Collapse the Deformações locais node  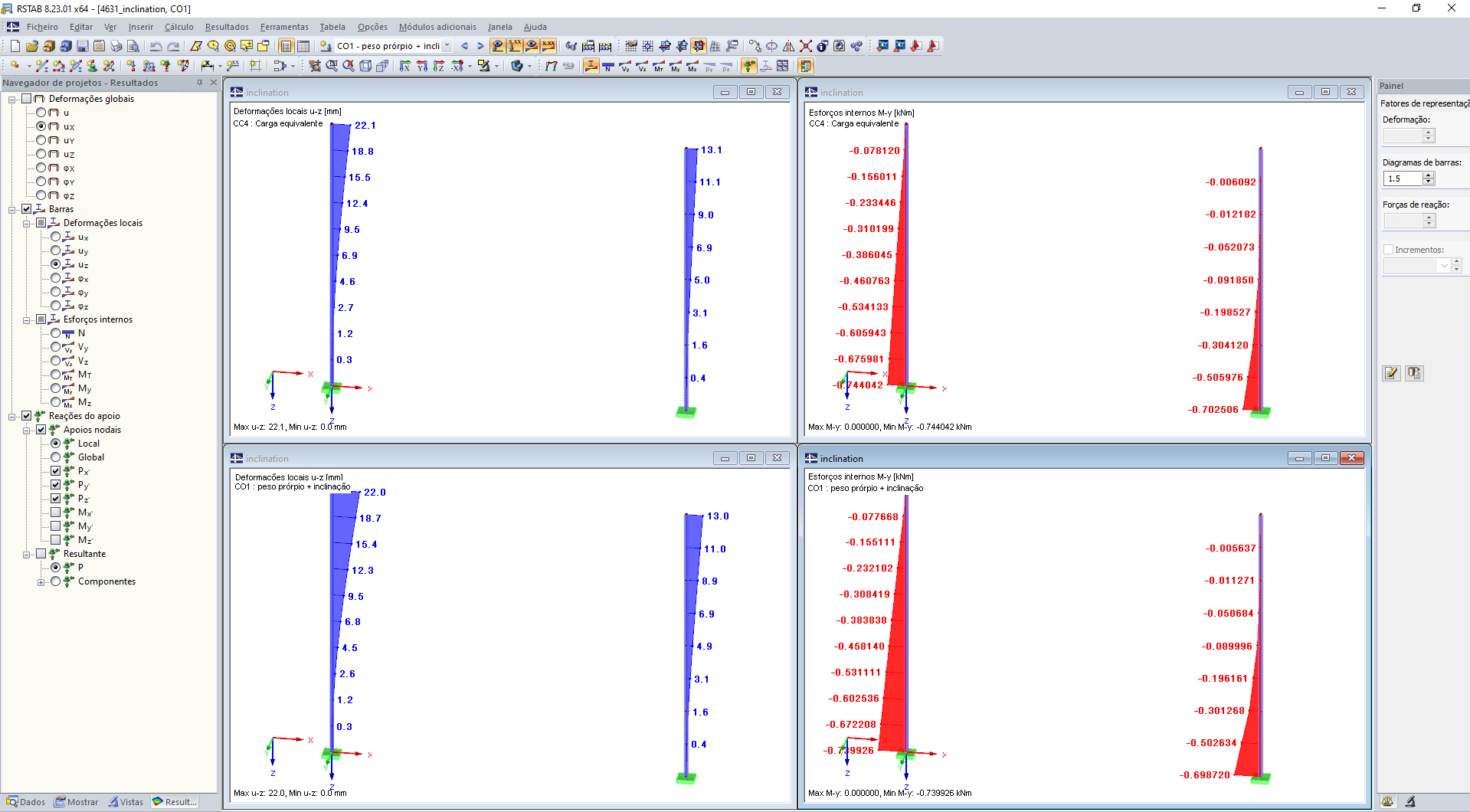tap(27, 224)
